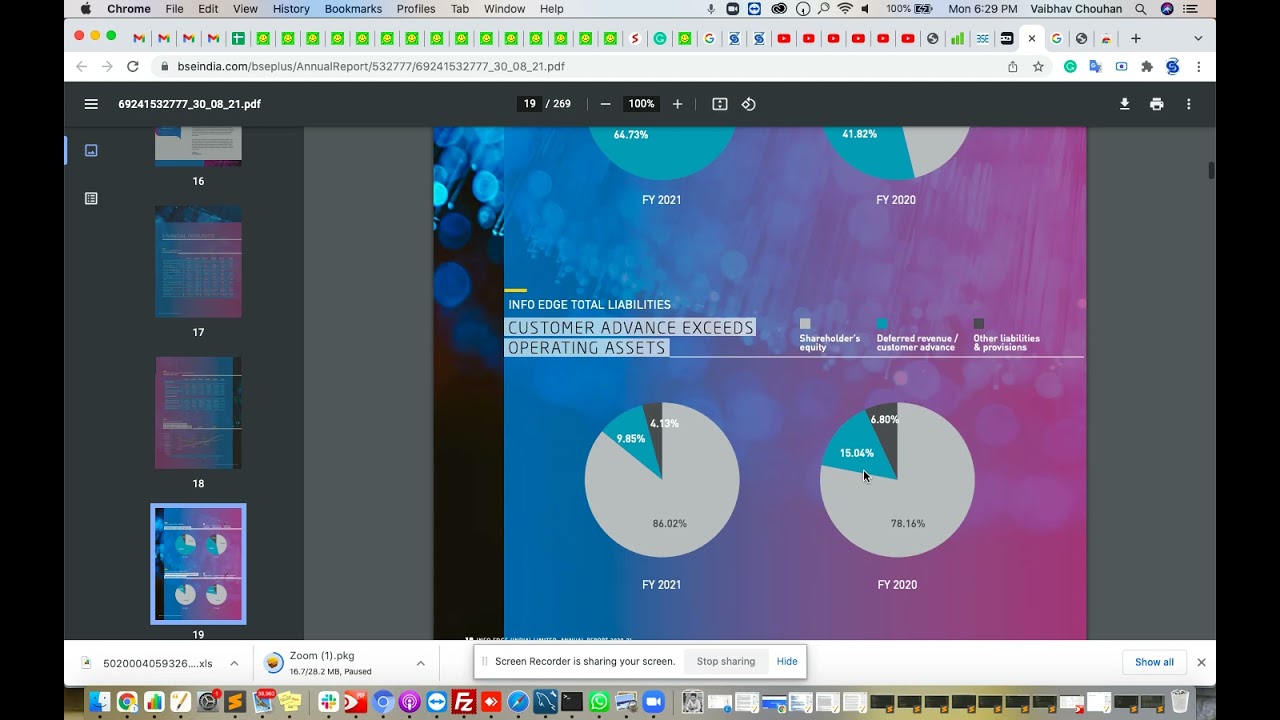Expand options for Zoom (1).pkg download
1280x720 pixels.
420,663
